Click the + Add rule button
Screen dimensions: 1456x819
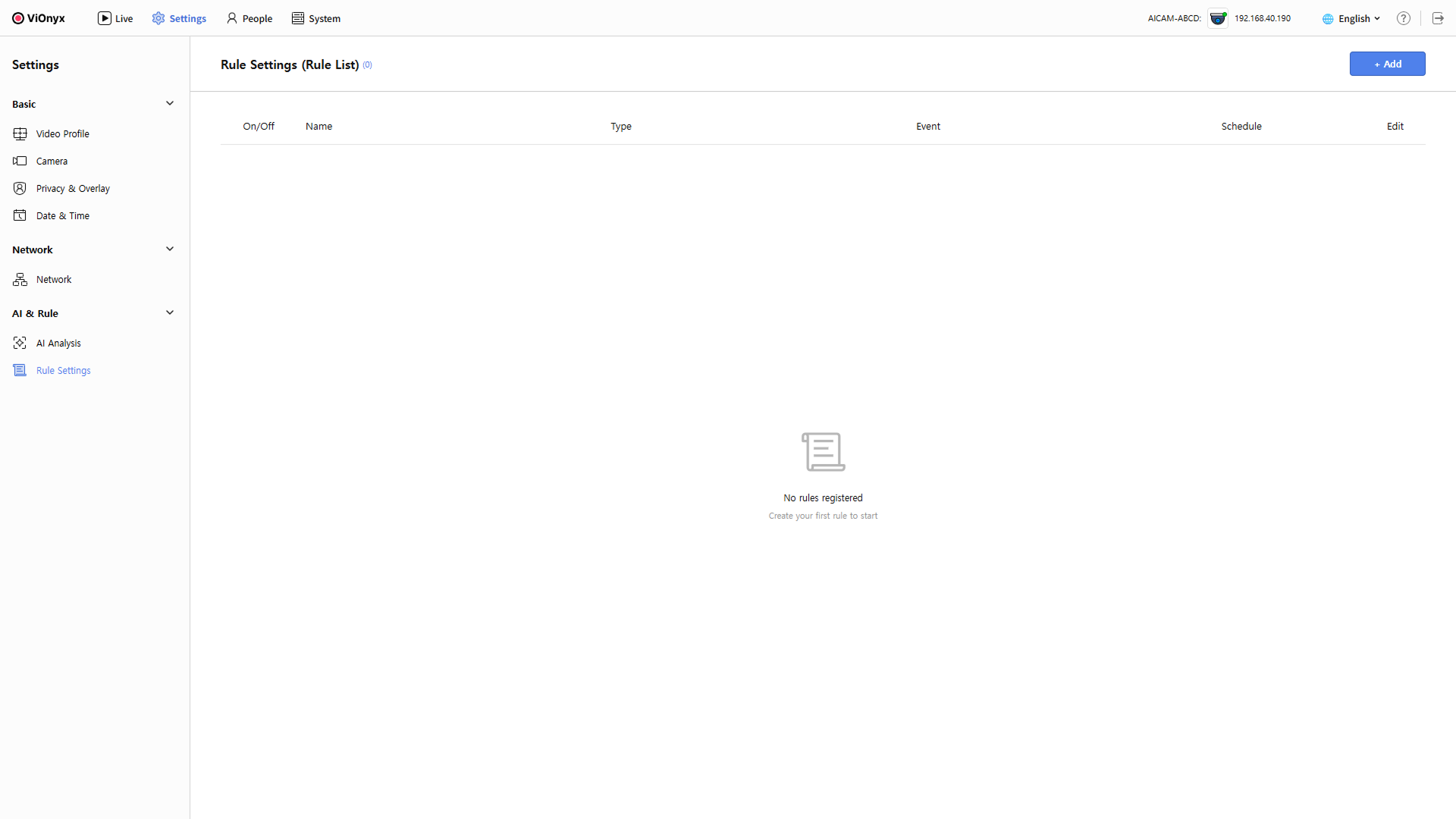(x=1387, y=64)
